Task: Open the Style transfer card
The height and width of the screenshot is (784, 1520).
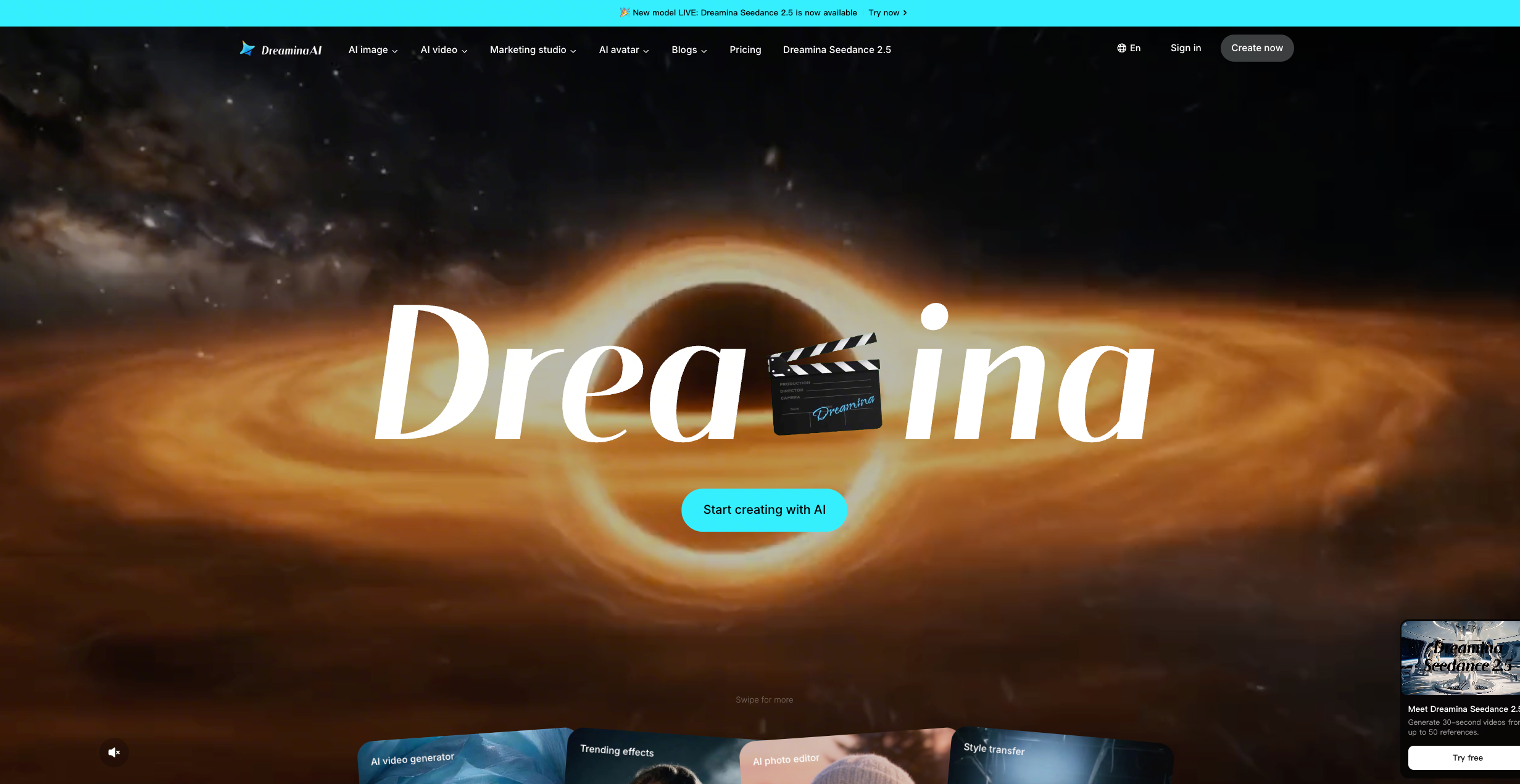Action: pyautogui.click(x=1060, y=756)
